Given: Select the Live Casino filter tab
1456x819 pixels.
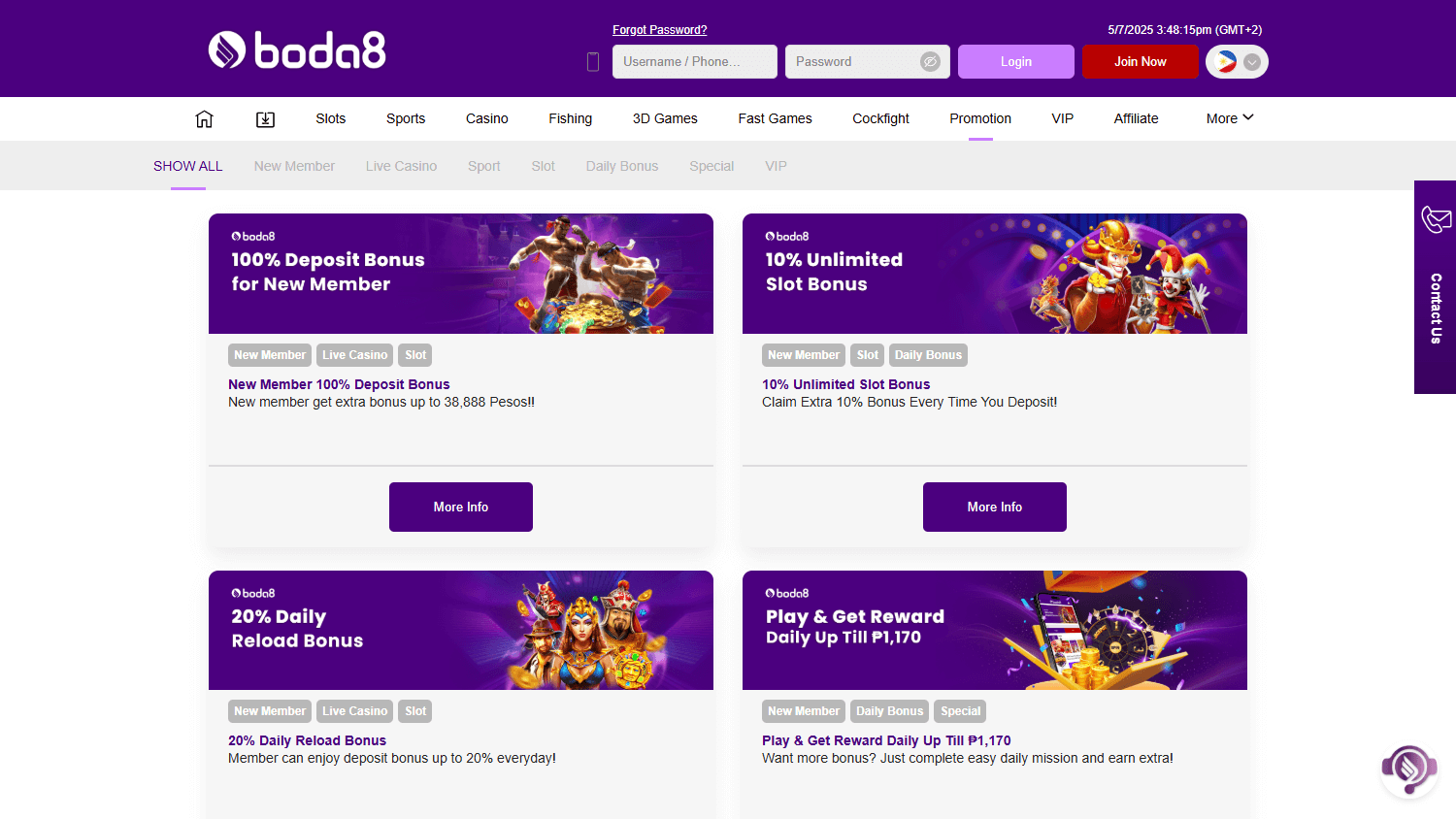Looking at the screenshot, I should coord(401,166).
